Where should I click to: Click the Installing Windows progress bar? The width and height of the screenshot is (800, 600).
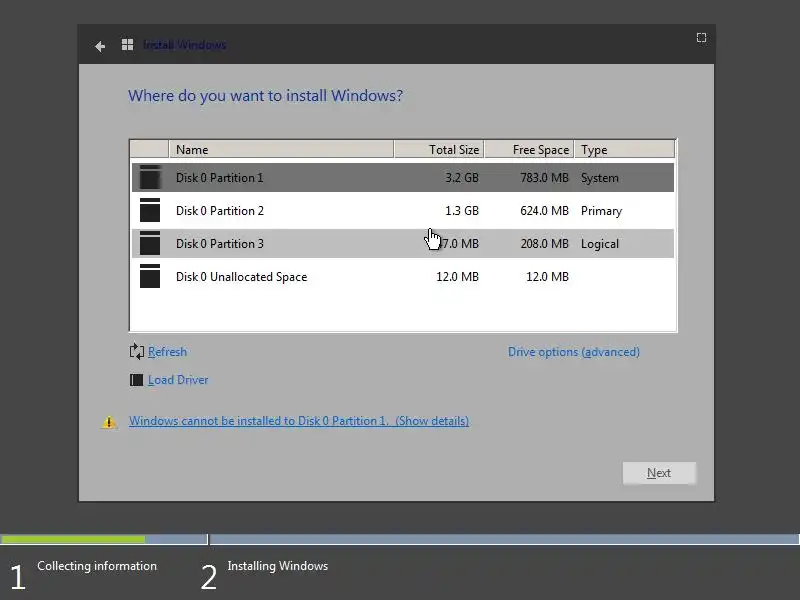tap(505, 539)
